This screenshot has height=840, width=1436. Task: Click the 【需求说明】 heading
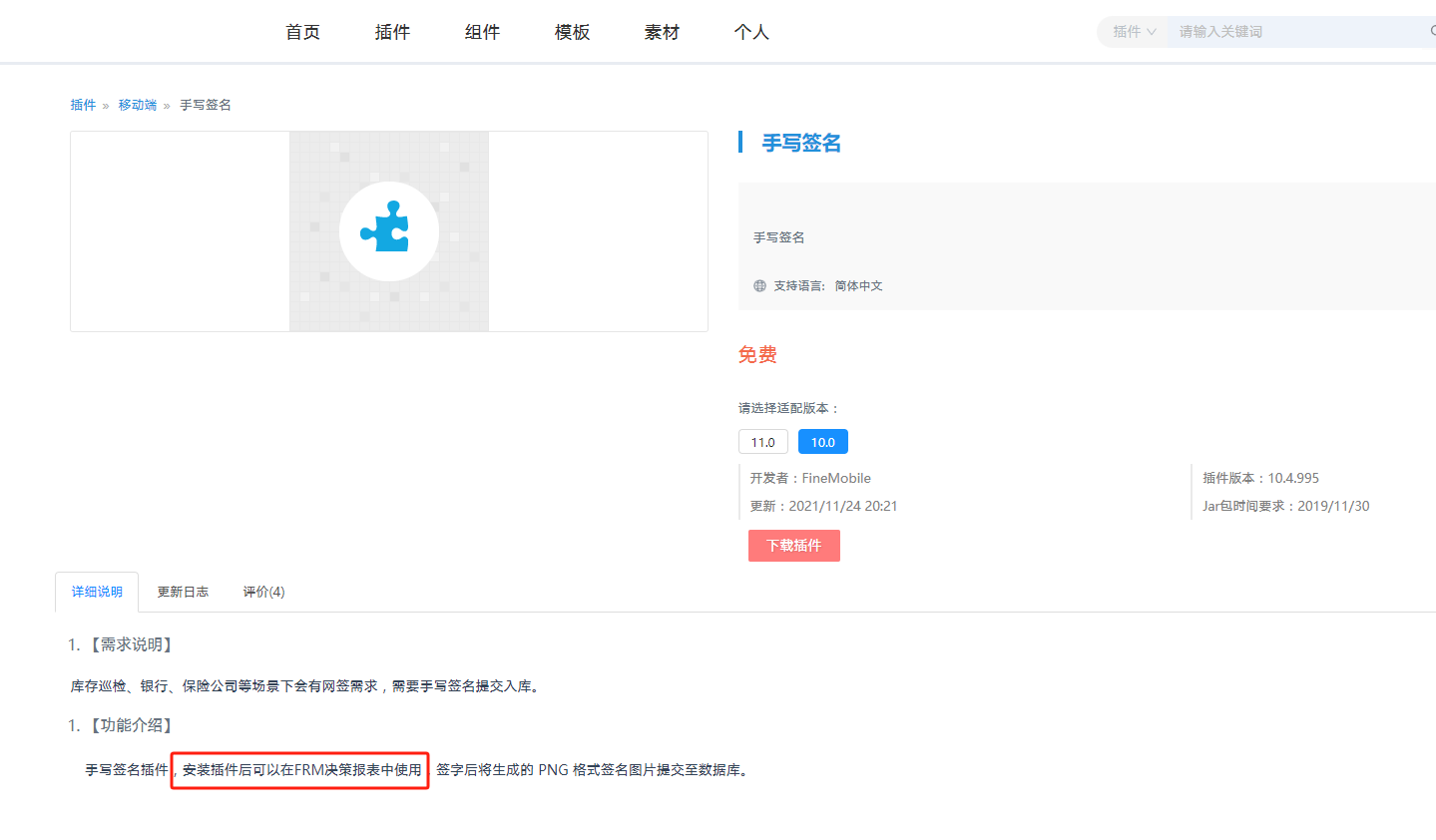point(131,644)
